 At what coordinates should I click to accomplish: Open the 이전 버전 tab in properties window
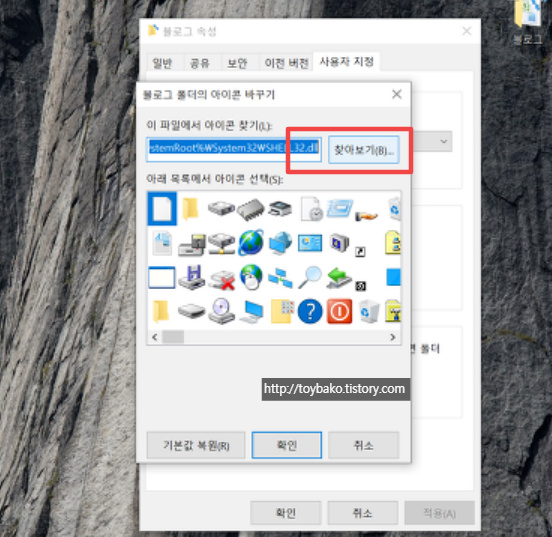click(286, 63)
